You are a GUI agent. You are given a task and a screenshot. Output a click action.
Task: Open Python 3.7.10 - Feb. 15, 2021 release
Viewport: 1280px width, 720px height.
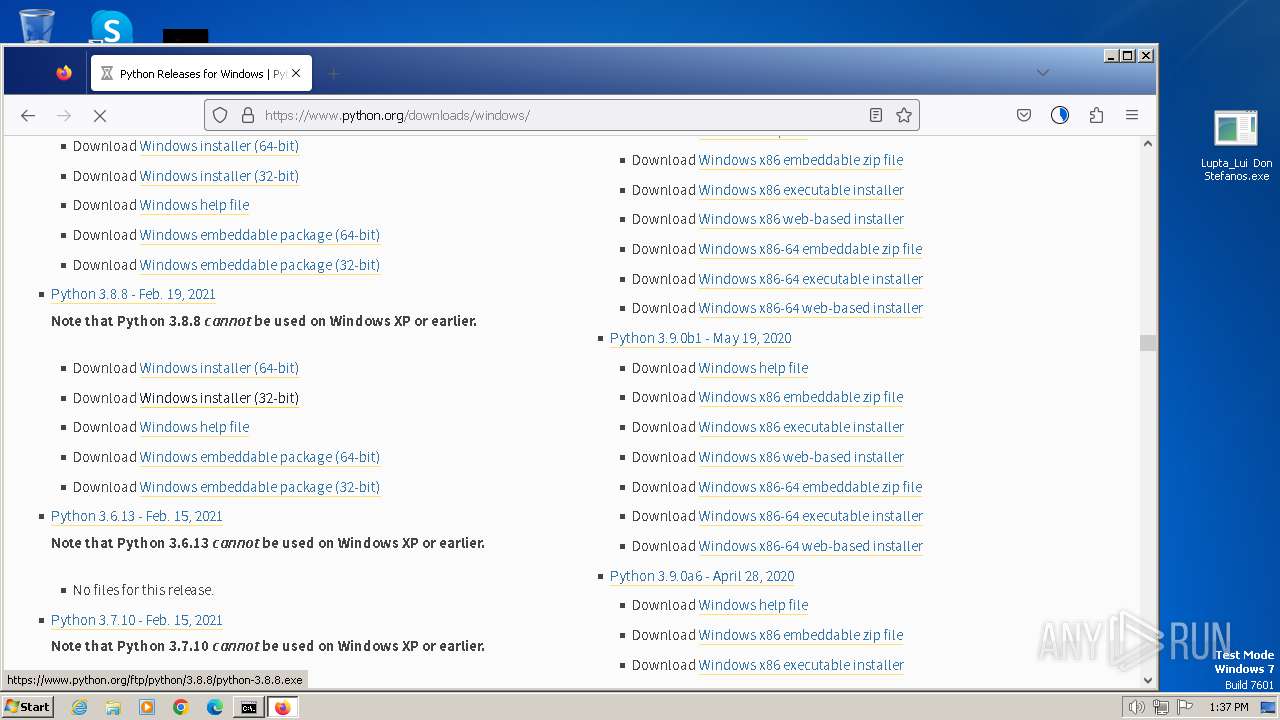coord(137,620)
